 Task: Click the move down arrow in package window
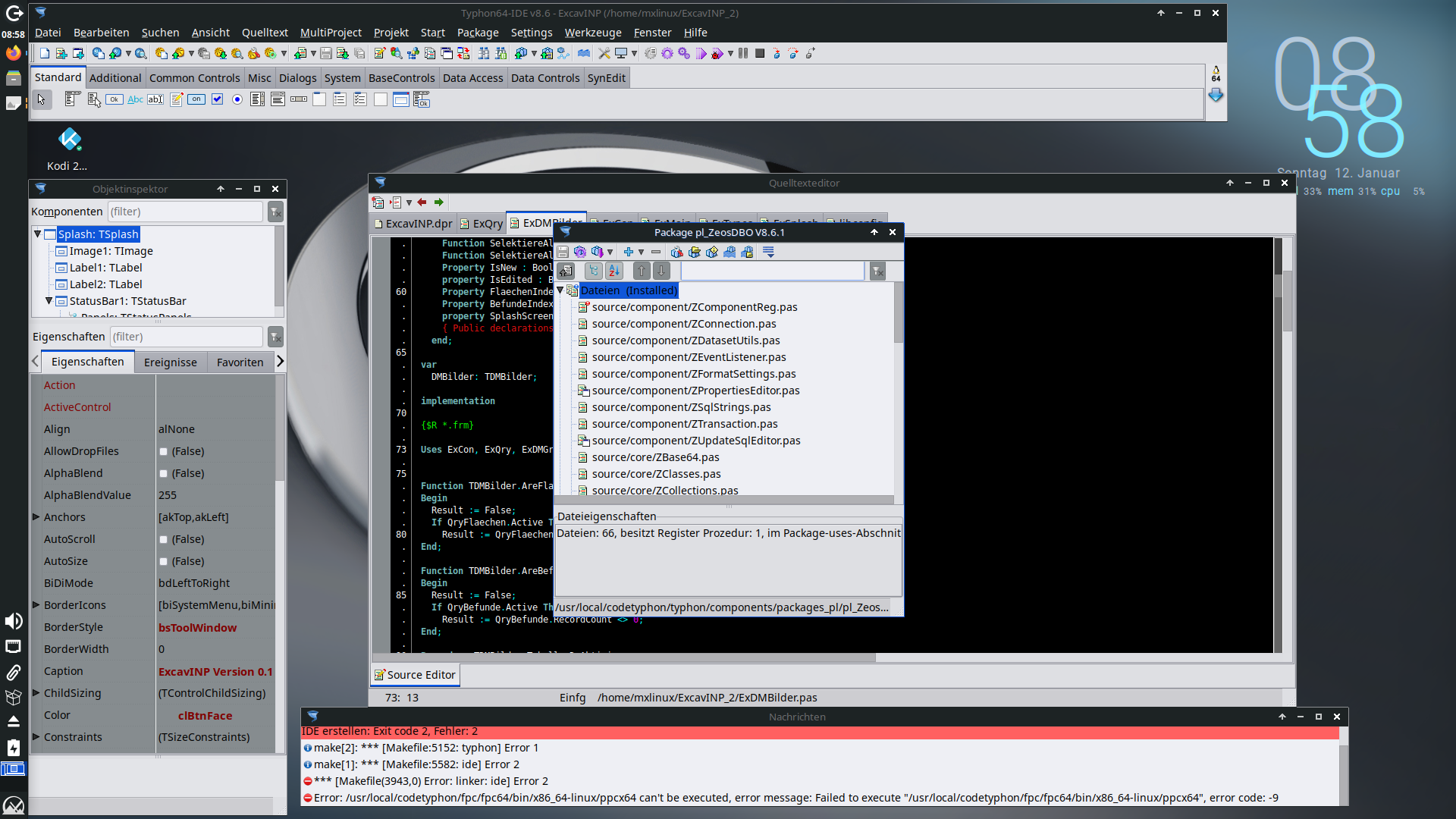tap(661, 271)
